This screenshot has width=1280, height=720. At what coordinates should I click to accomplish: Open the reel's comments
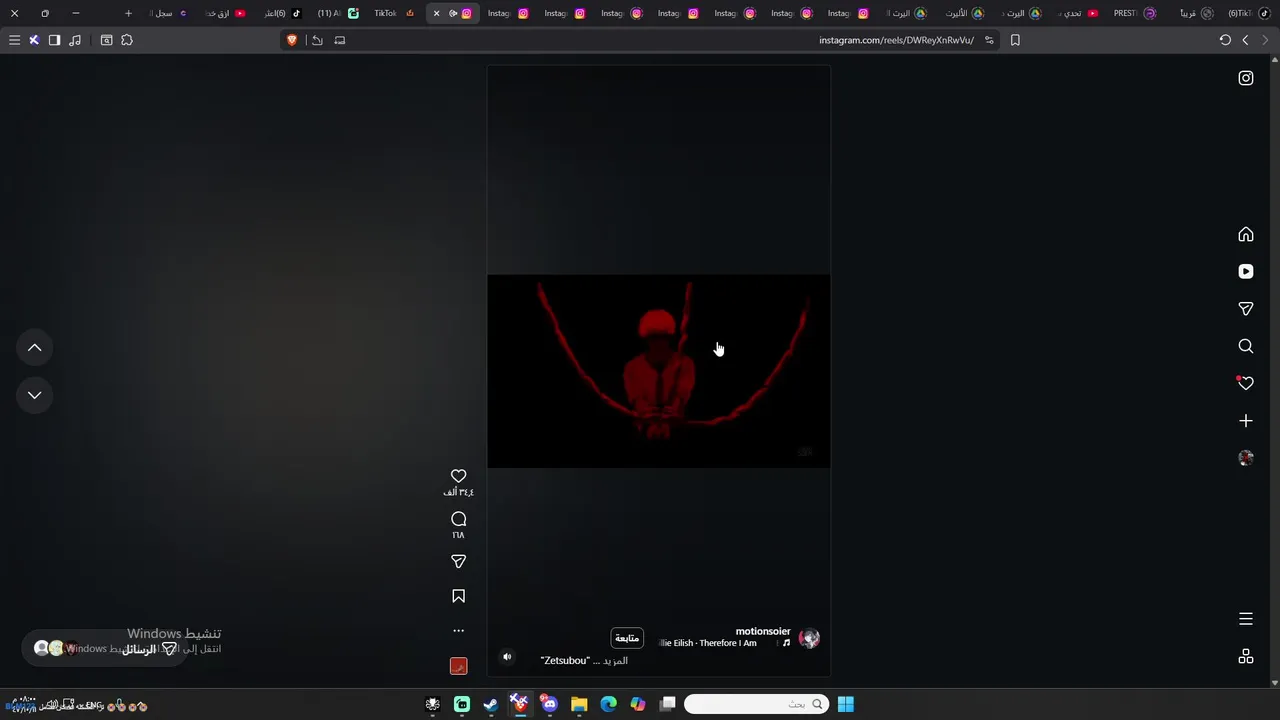pos(458,519)
